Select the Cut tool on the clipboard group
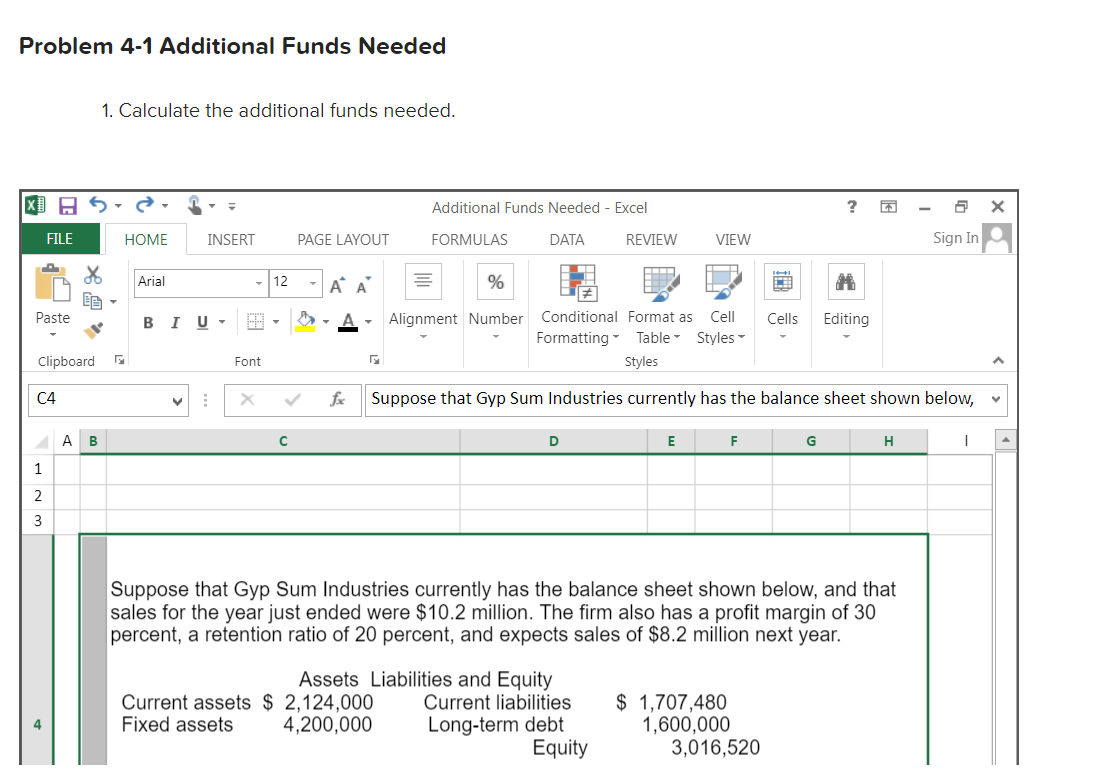1117x777 pixels. [91, 273]
